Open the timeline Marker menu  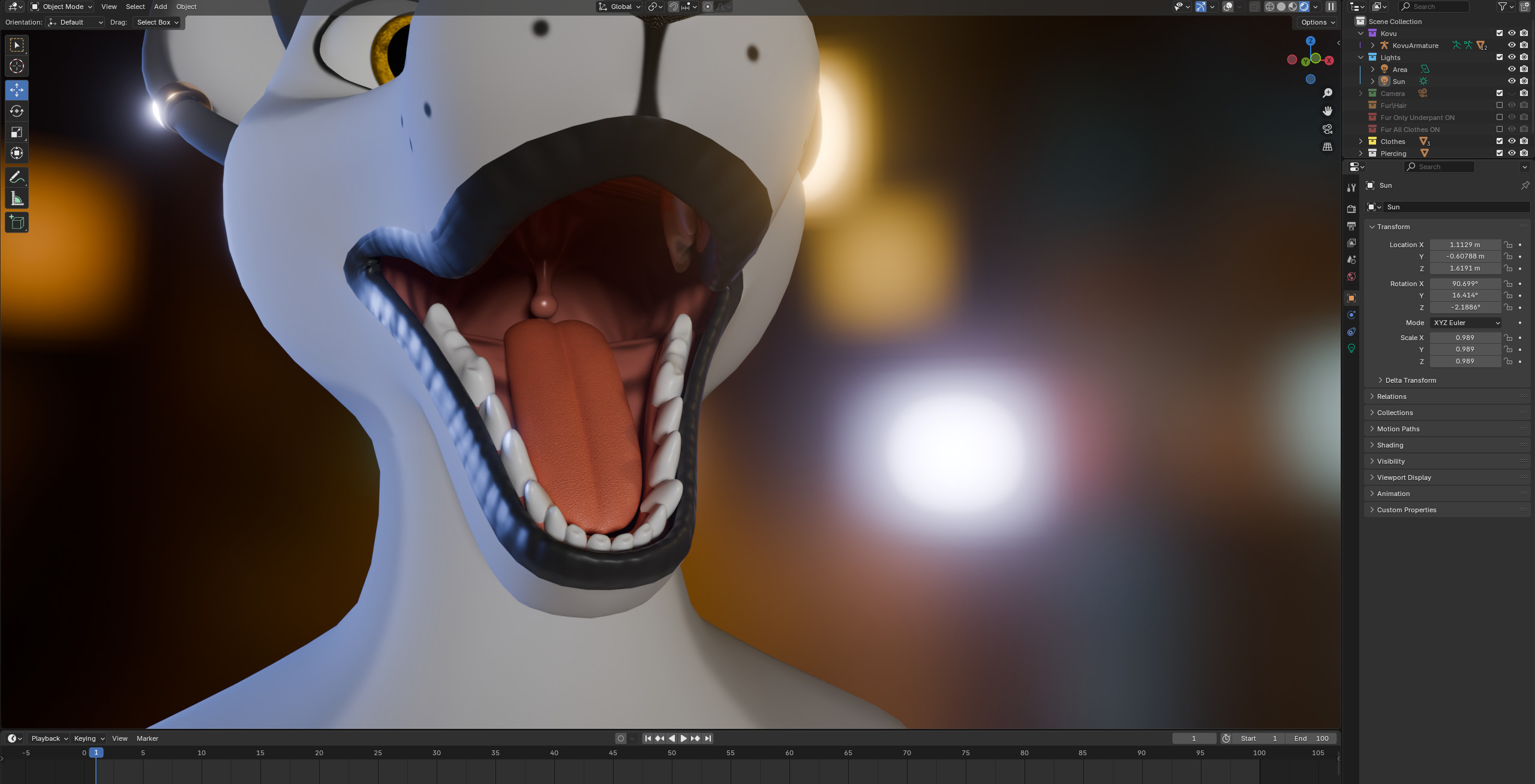click(147, 738)
